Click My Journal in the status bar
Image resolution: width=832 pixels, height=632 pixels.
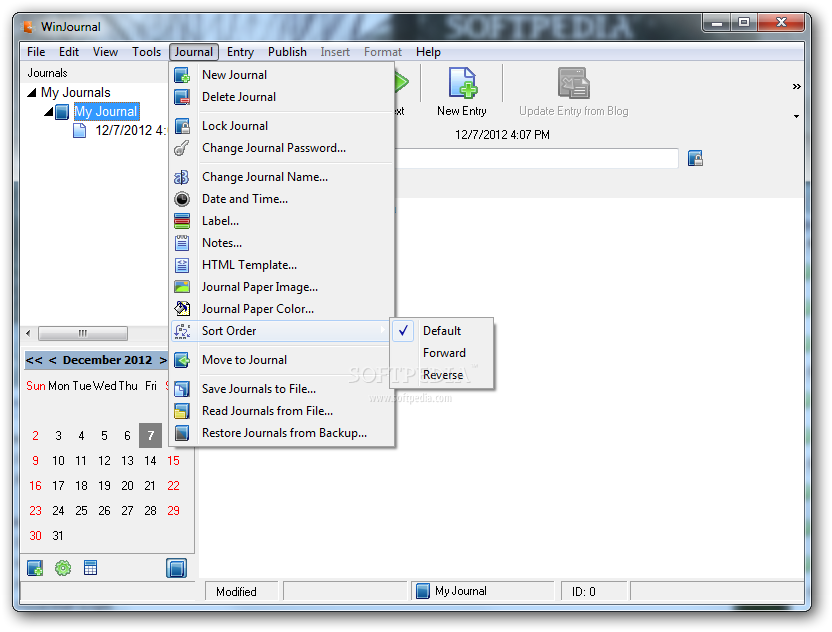pos(461,591)
